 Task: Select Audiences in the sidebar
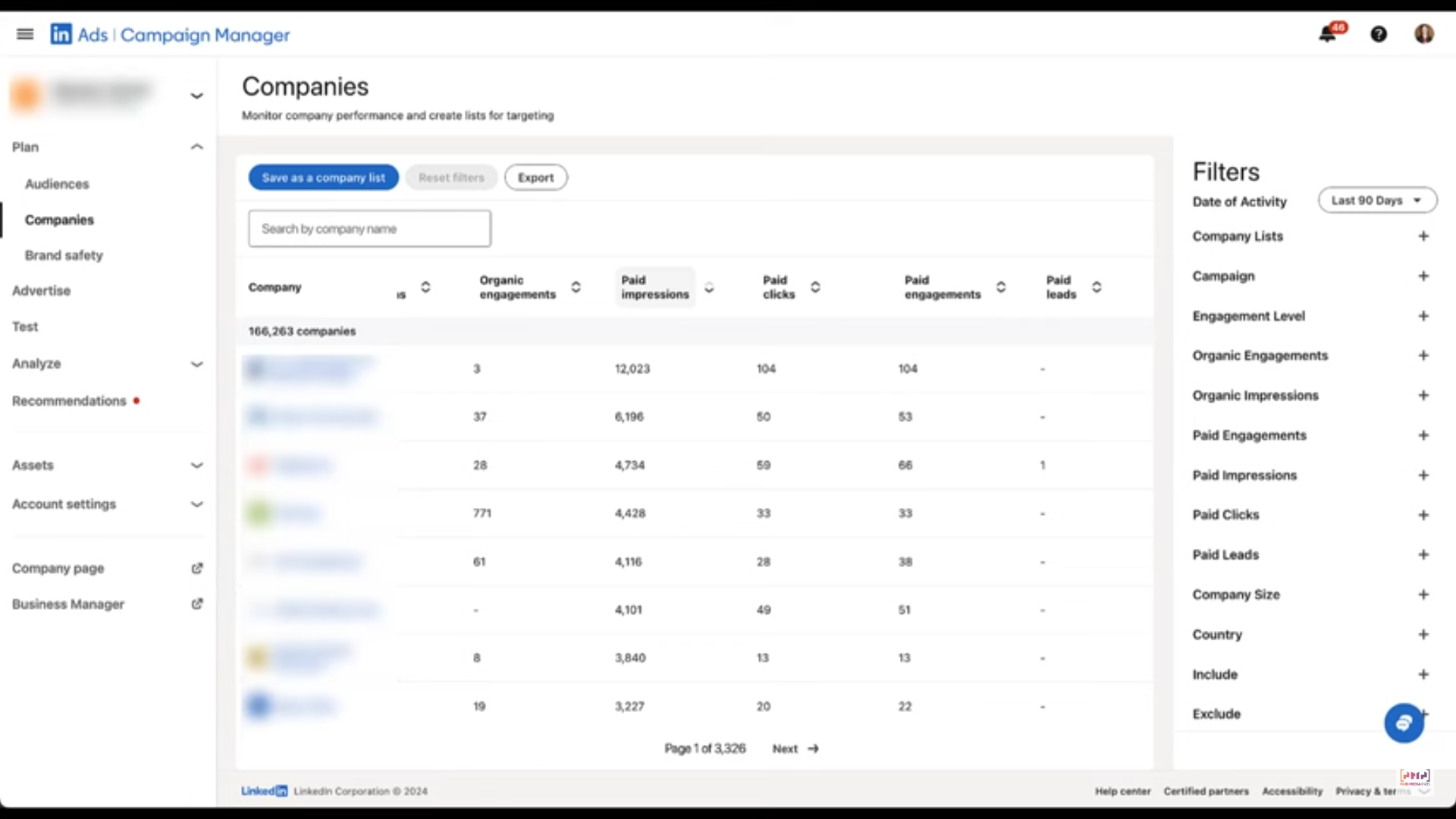tap(57, 184)
